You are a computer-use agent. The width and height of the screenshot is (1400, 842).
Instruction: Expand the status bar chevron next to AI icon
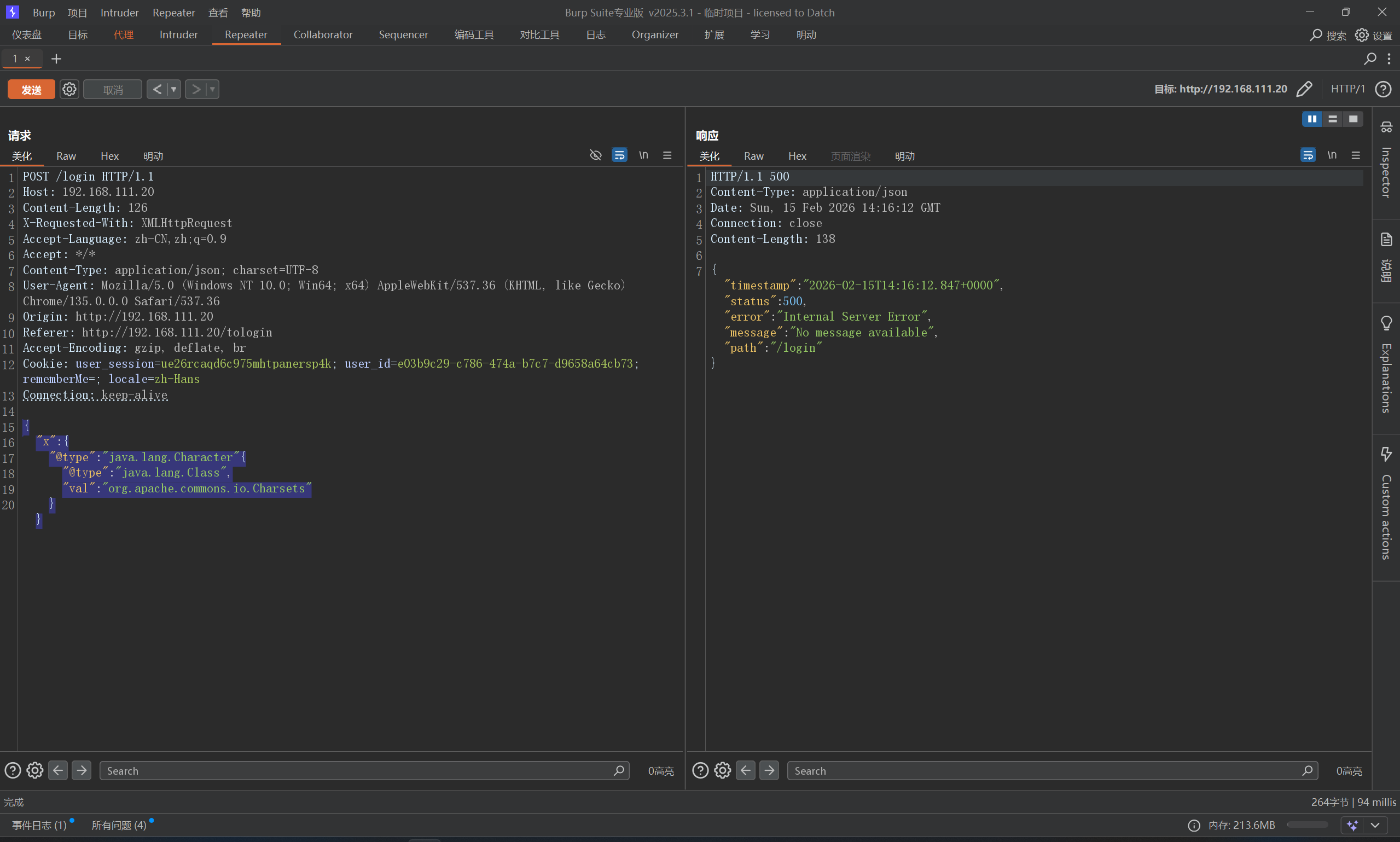1375,825
